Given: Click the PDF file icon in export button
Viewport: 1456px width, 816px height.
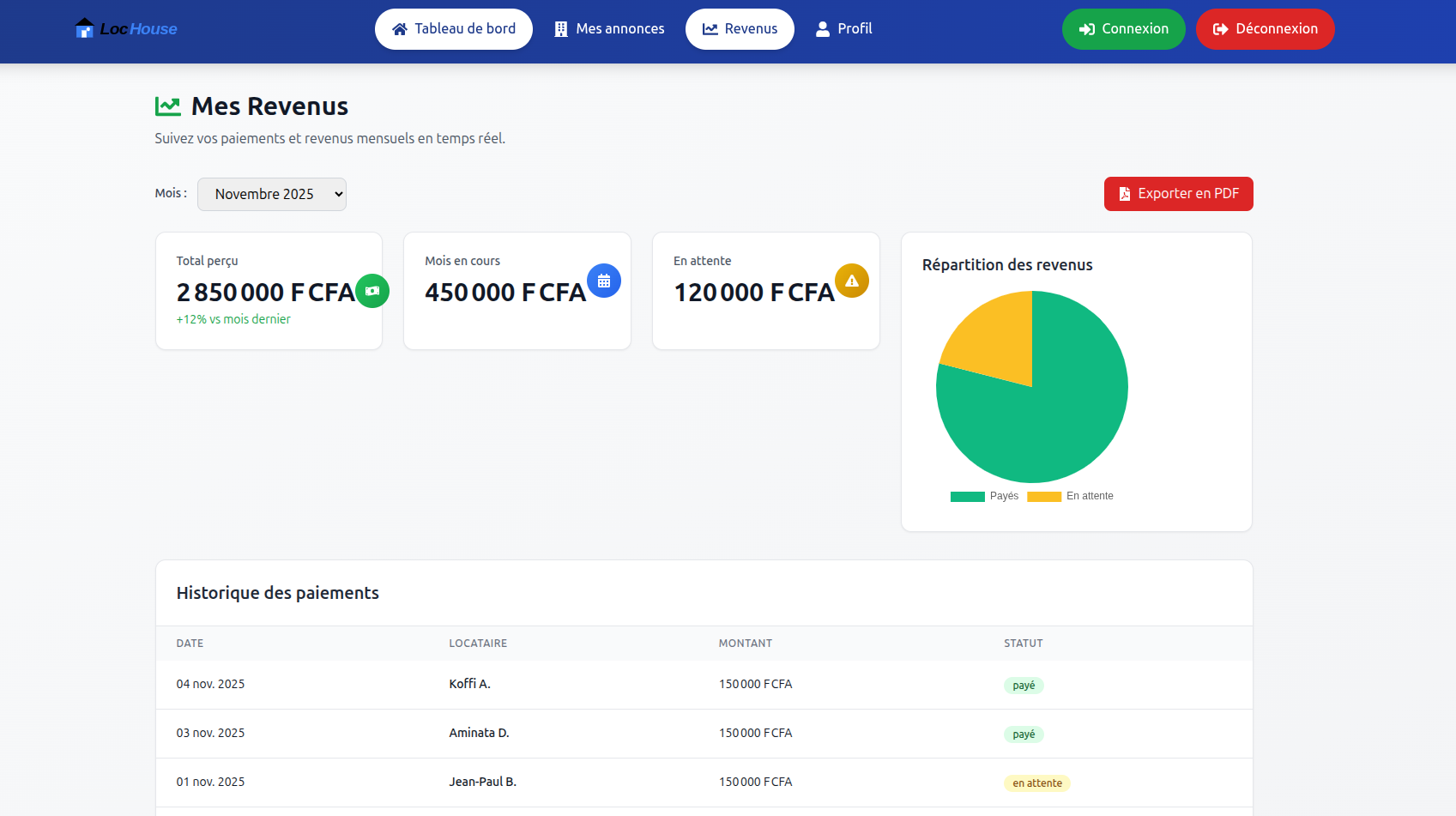Looking at the screenshot, I should click(1124, 194).
